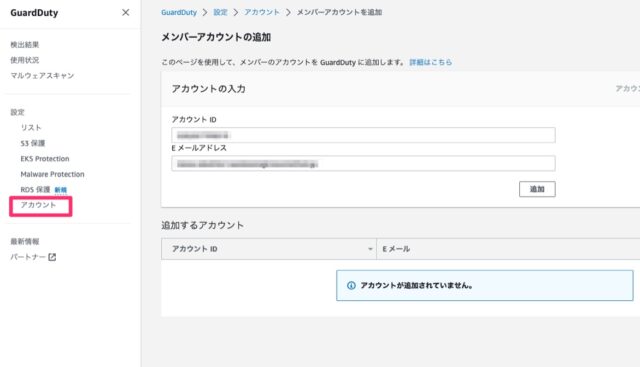
Task: Click the external link icon beside パートナー
Action: pyautogui.click(x=52, y=257)
